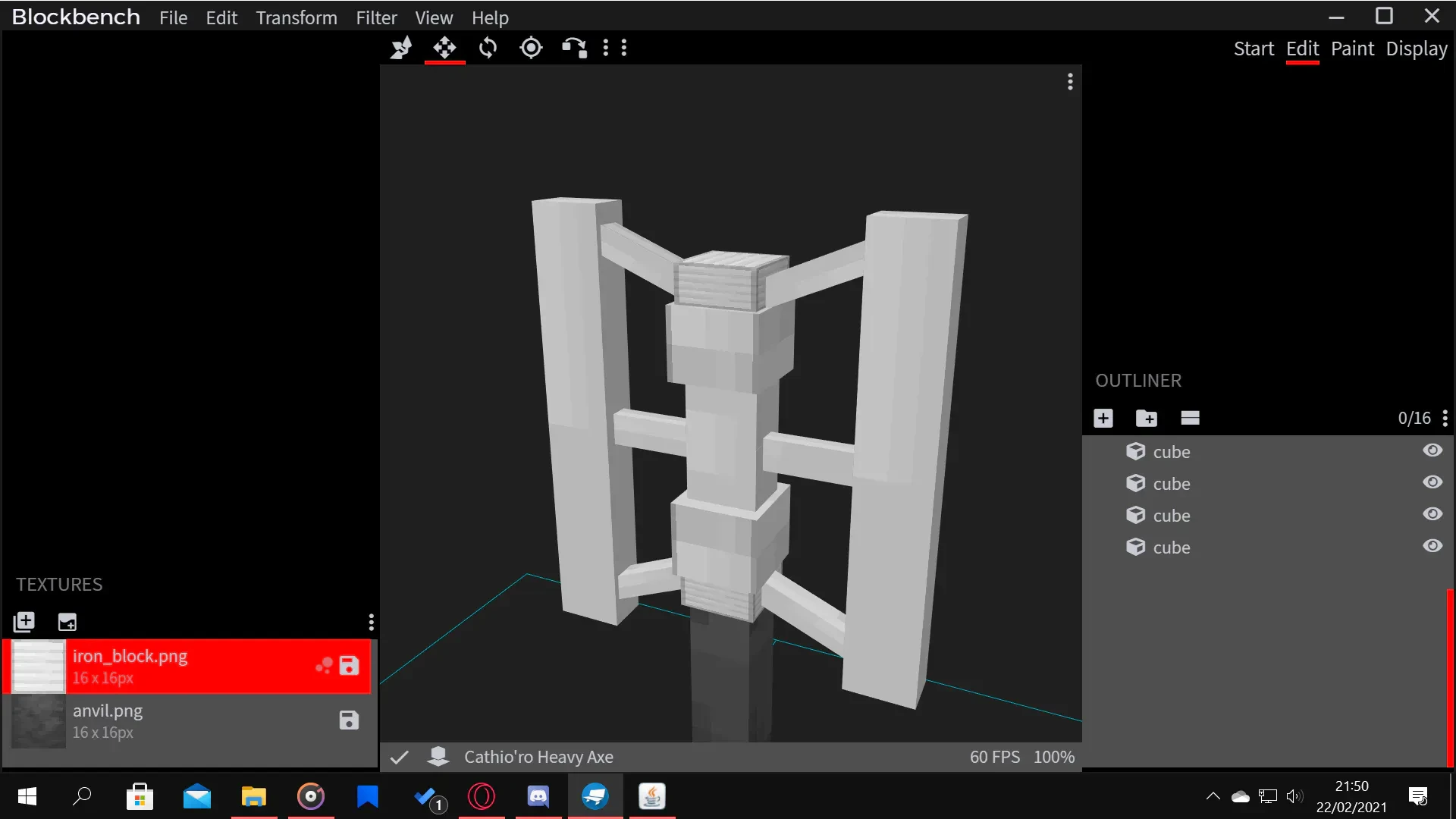Open the View menu

click(434, 17)
